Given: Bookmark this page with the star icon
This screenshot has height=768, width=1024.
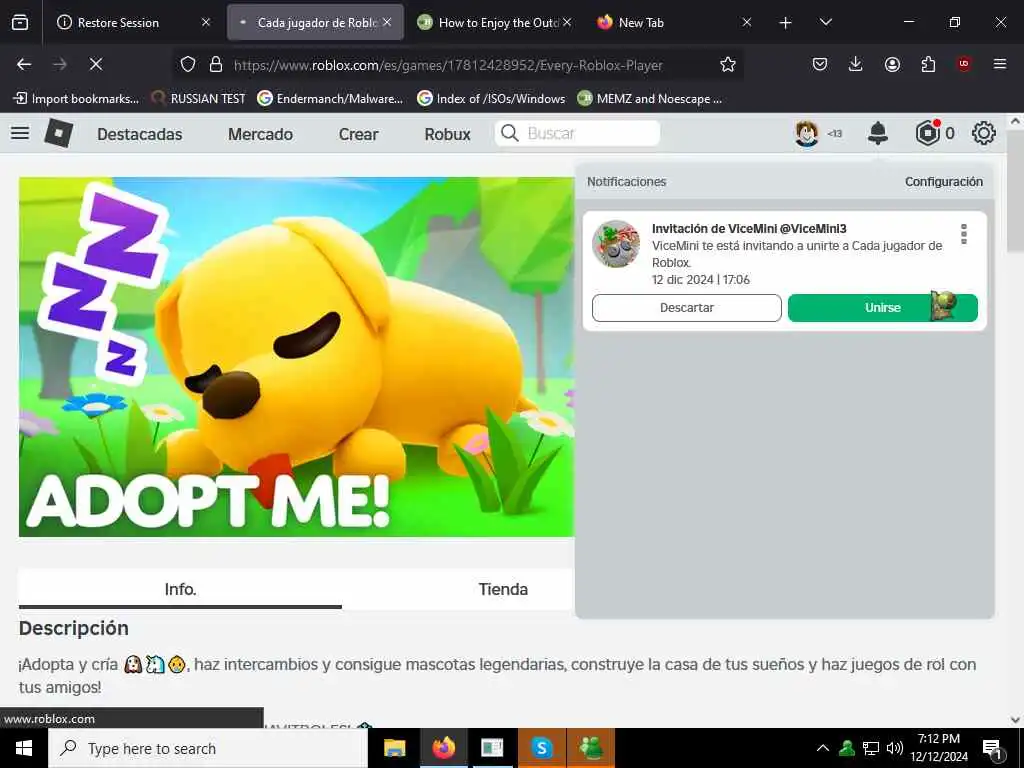Looking at the screenshot, I should coord(728,64).
